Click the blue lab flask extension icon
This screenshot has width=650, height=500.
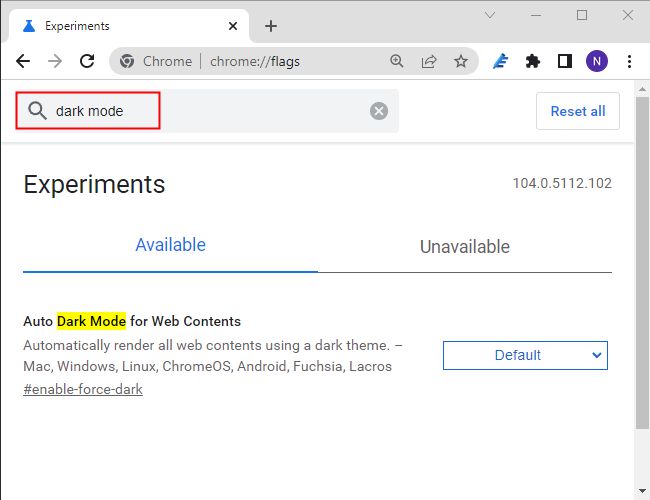pos(502,61)
